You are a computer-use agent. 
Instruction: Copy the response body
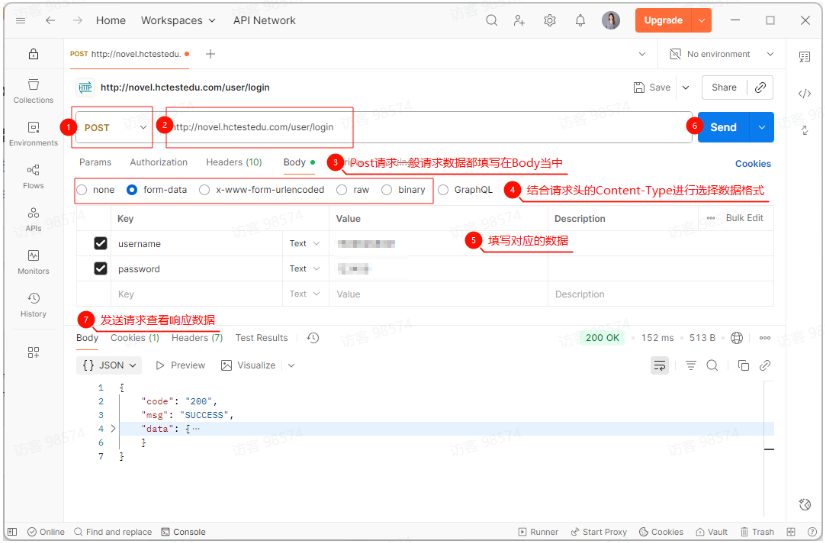(x=743, y=365)
